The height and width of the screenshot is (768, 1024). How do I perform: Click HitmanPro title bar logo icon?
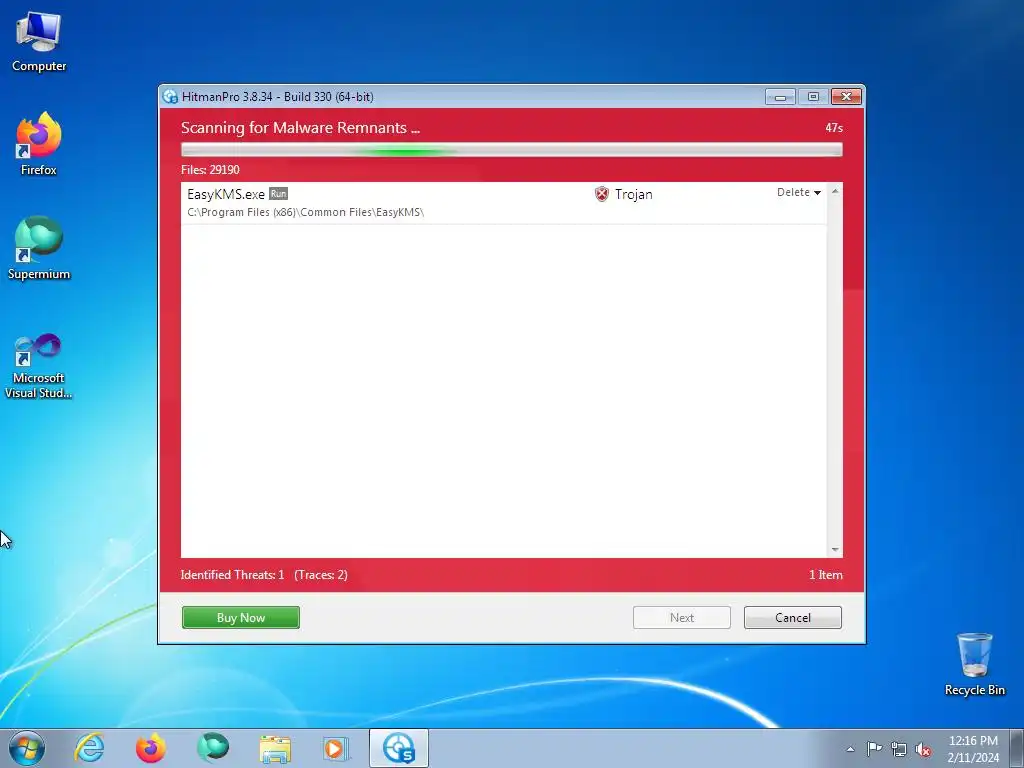(170, 97)
